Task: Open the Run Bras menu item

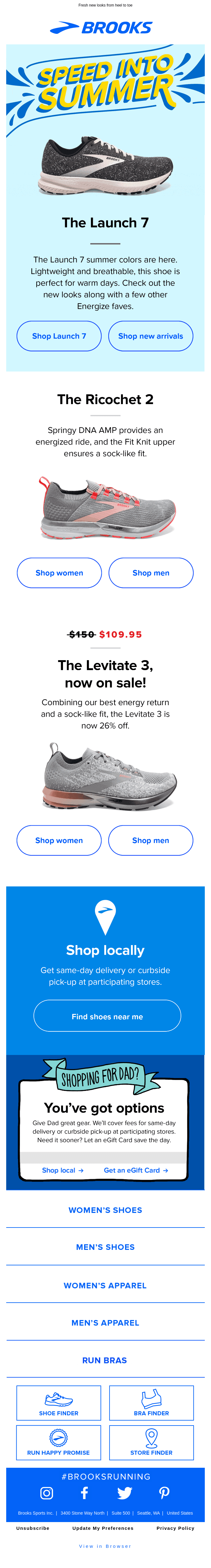Action: click(105, 1360)
